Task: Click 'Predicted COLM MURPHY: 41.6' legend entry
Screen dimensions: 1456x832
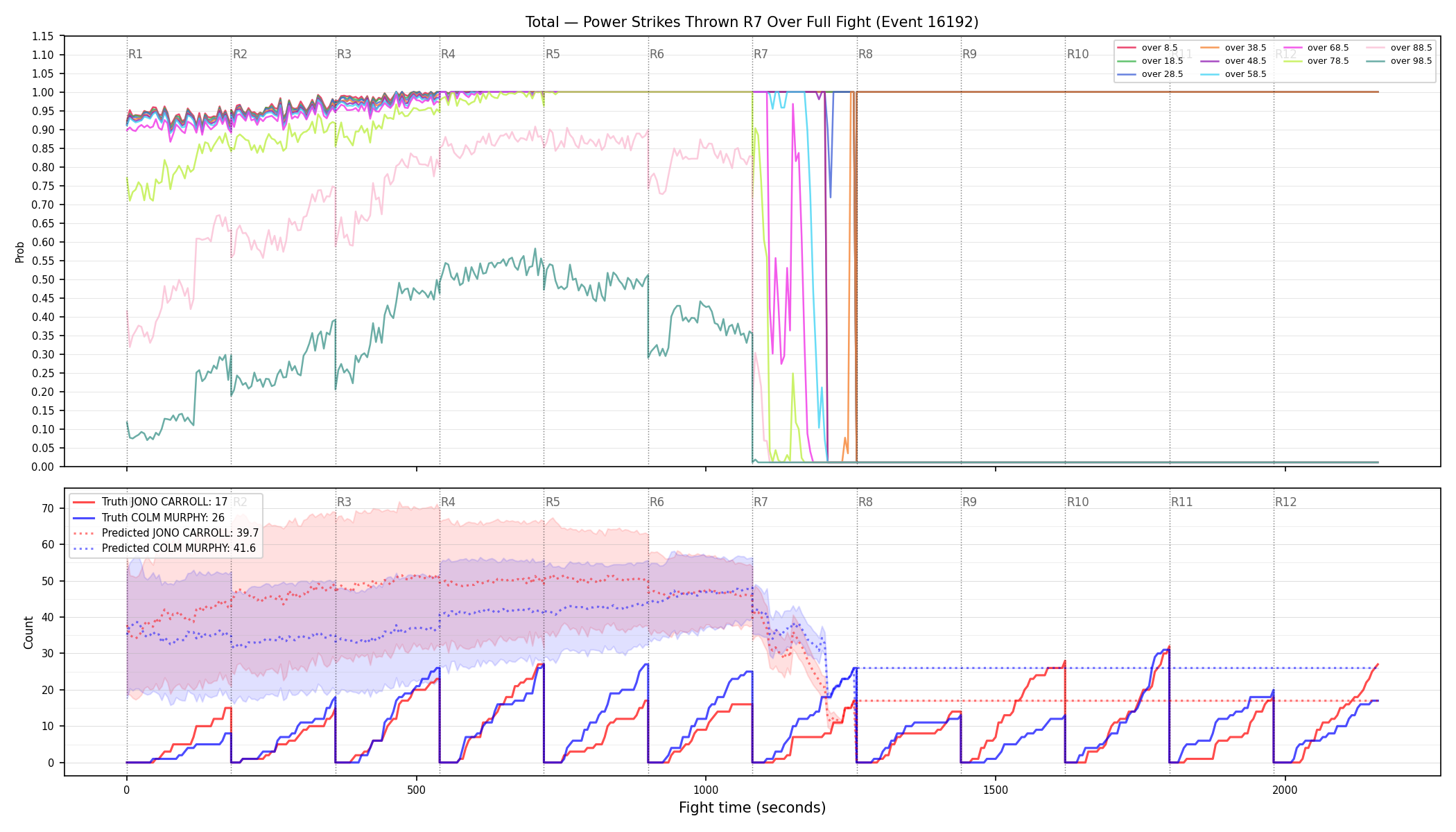Action: (164, 548)
